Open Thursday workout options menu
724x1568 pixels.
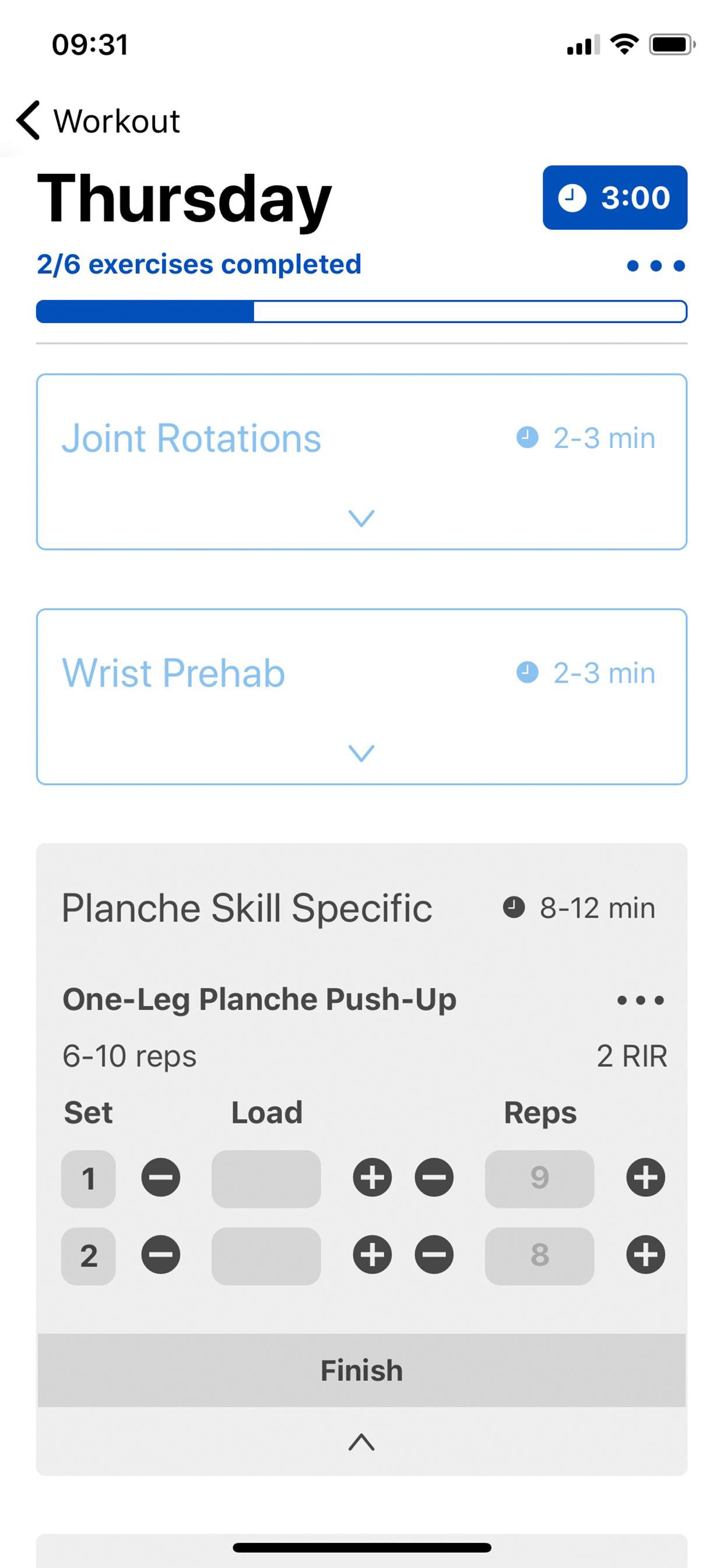point(655,266)
